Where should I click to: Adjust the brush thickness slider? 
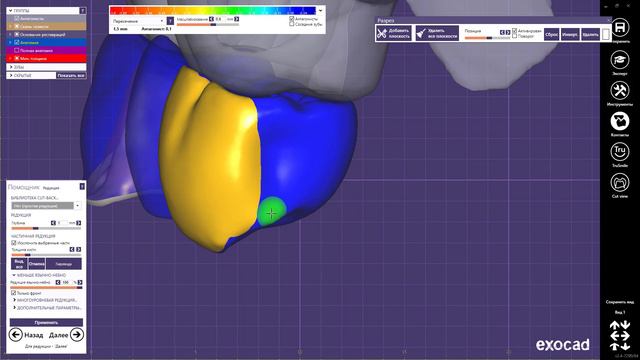[46, 255]
